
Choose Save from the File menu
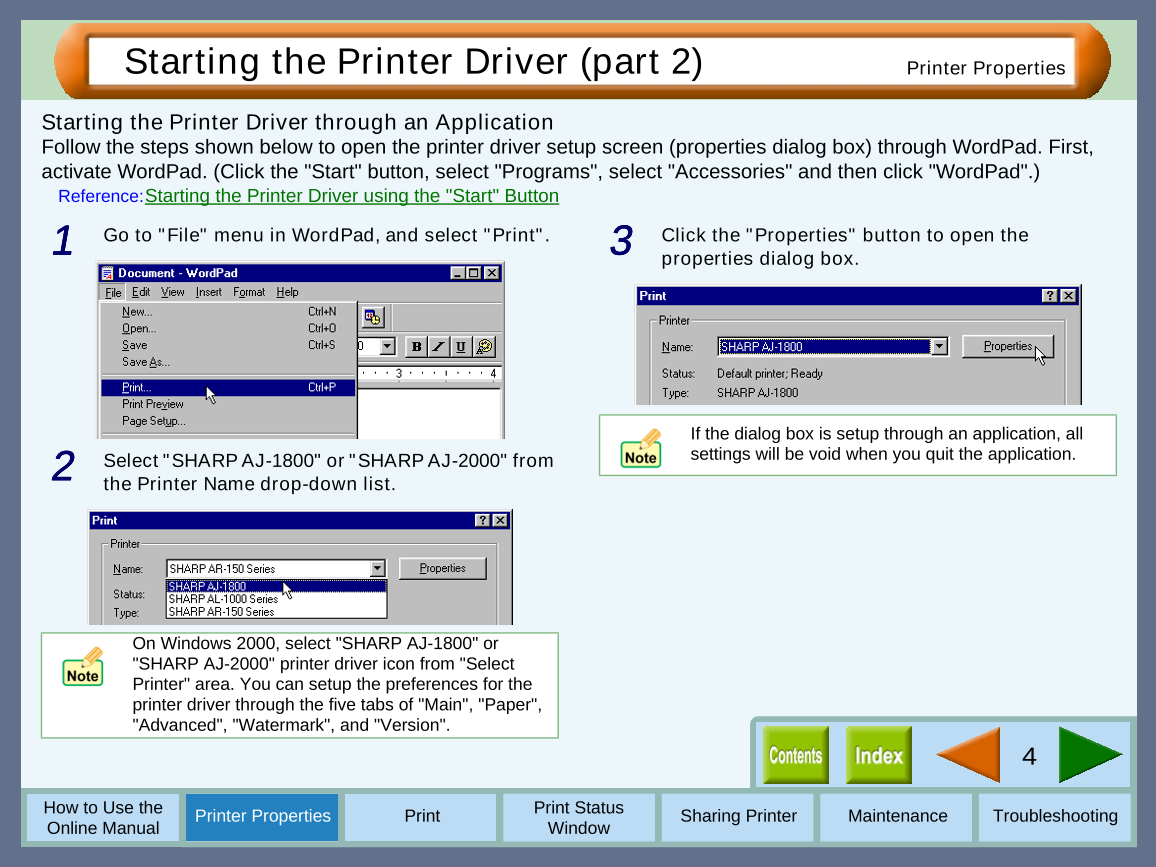tap(228, 346)
